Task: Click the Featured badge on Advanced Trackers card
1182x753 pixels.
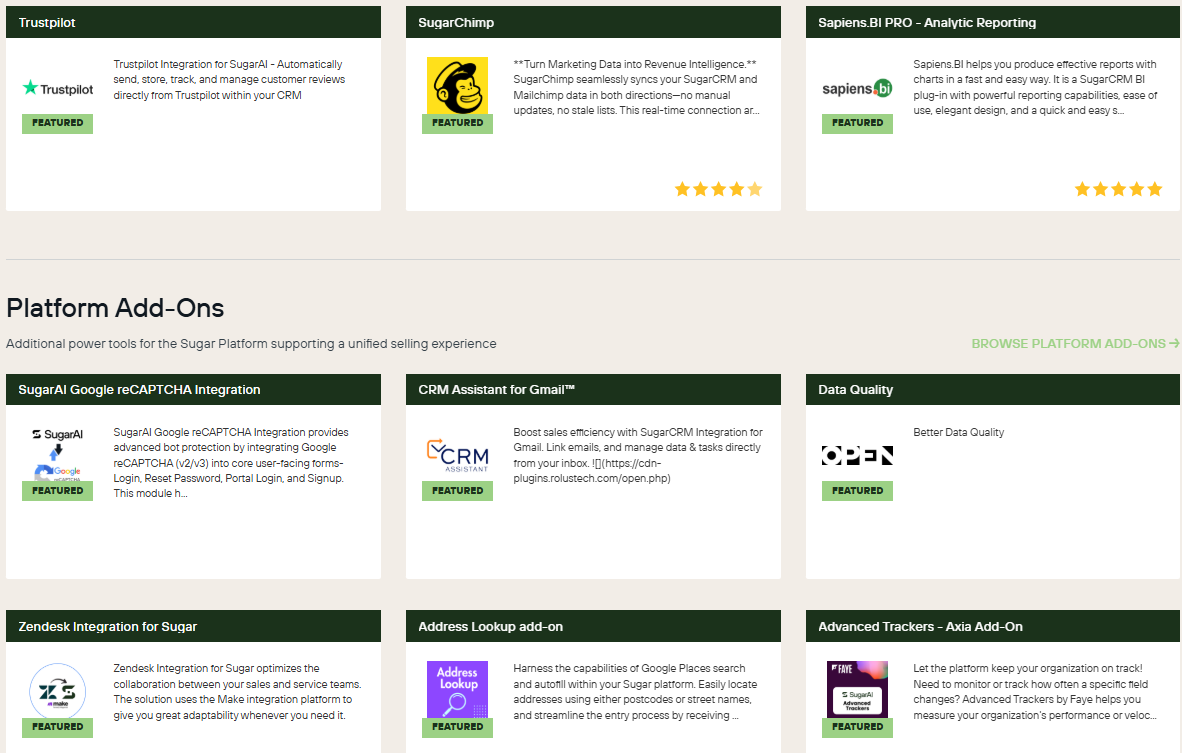Action: pos(857,727)
